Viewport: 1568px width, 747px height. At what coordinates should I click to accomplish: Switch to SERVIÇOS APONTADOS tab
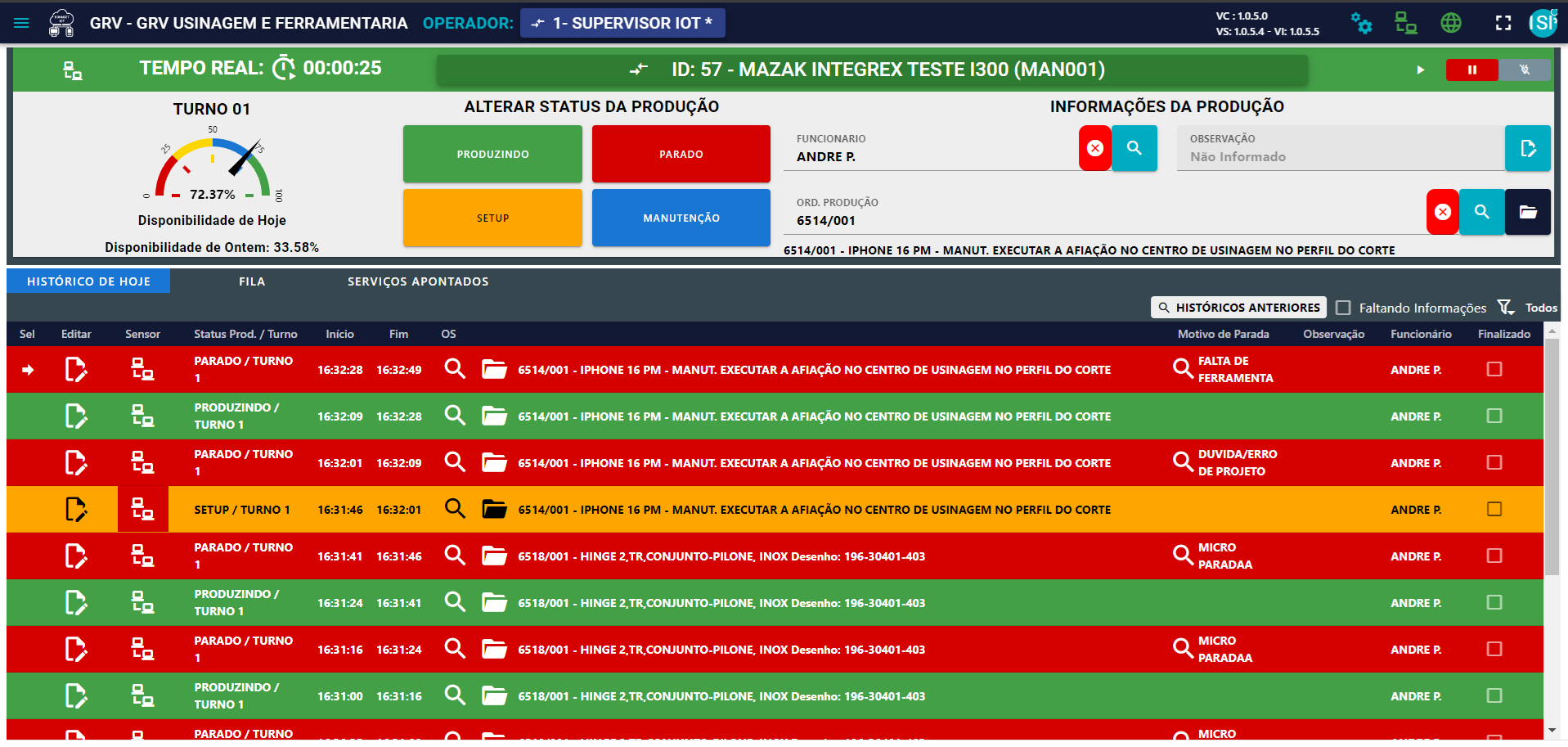tap(418, 281)
